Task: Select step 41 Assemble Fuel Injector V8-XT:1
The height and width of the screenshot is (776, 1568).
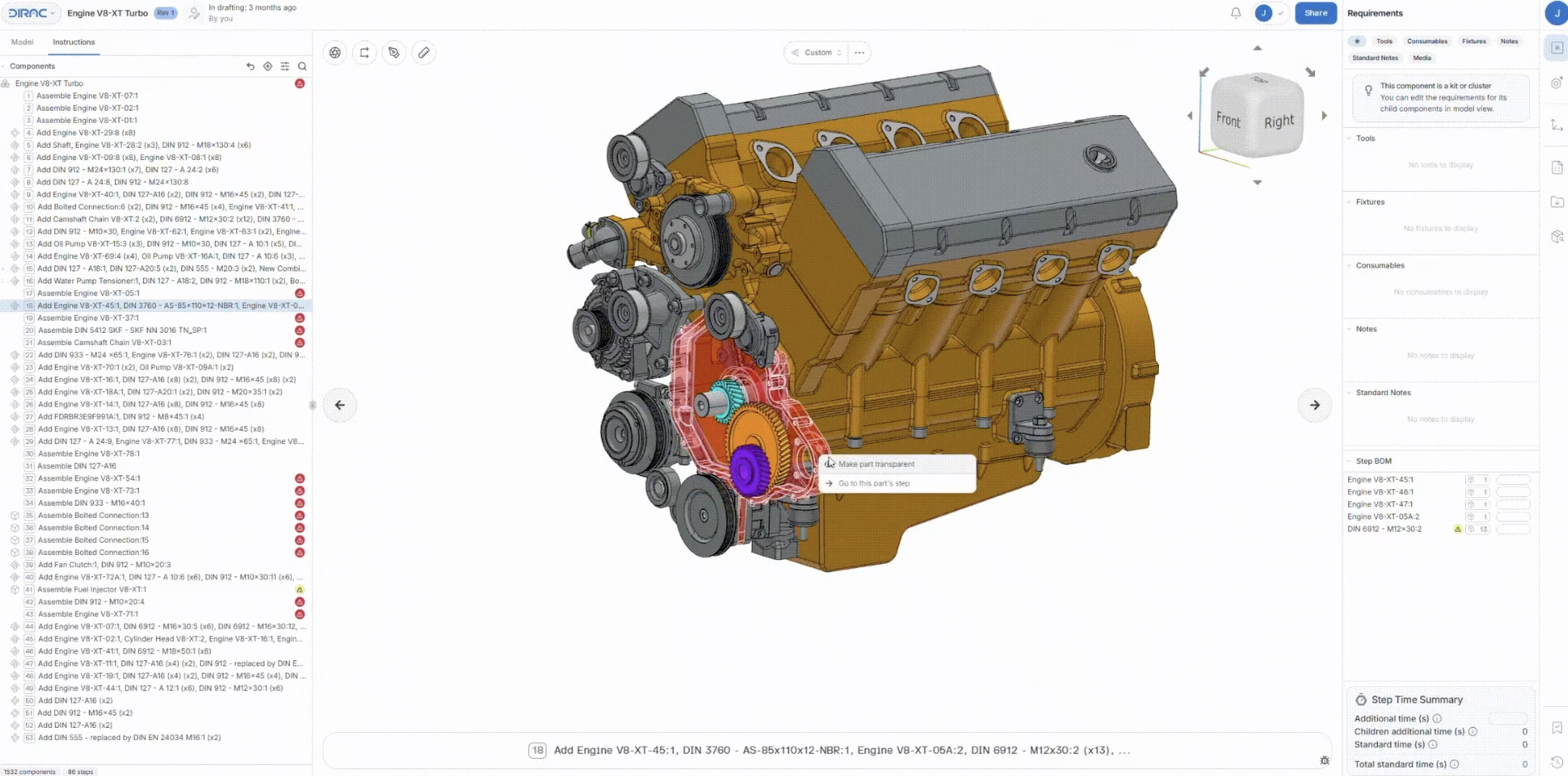Action: coord(156,589)
